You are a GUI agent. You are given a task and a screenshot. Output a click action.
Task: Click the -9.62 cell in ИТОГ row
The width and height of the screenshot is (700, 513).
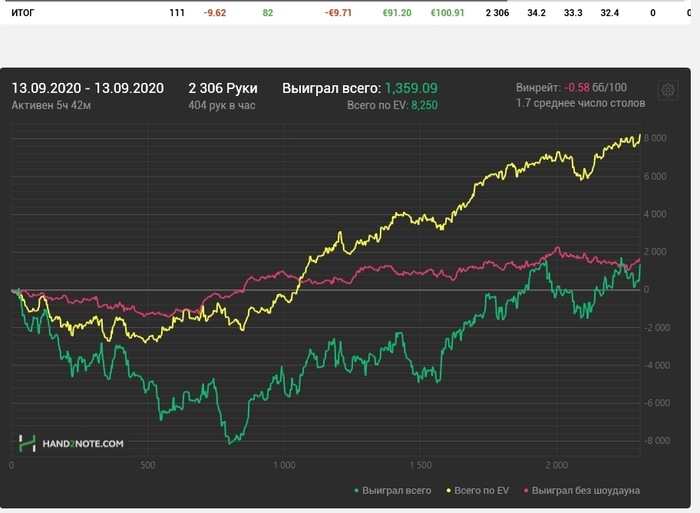[215, 13]
